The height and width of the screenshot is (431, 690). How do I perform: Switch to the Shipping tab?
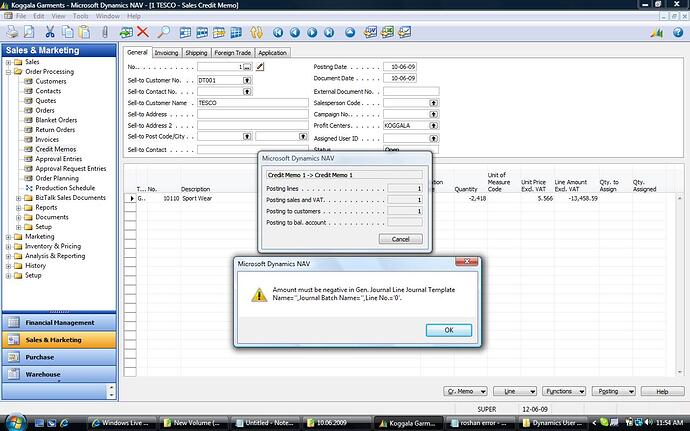pos(196,53)
